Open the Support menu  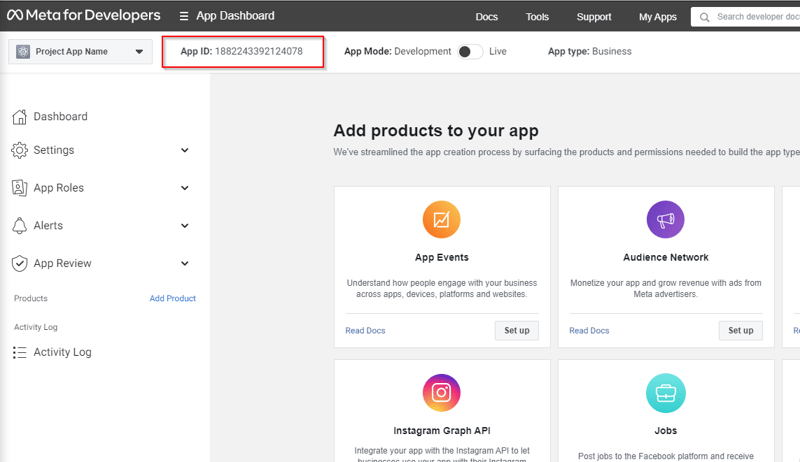pyautogui.click(x=594, y=17)
